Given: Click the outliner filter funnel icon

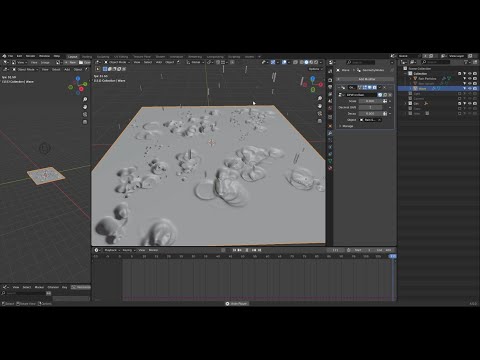Looking at the screenshot, I should pyautogui.click(x=466, y=62).
